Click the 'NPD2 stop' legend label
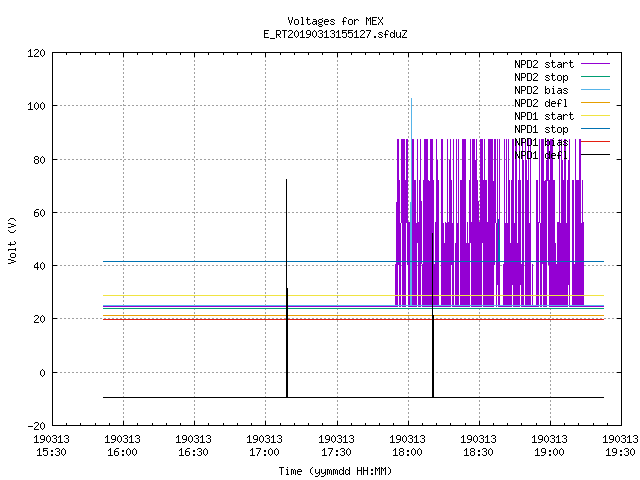The width and height of the screenshot is (640, 480). click(x=541, y=77)
